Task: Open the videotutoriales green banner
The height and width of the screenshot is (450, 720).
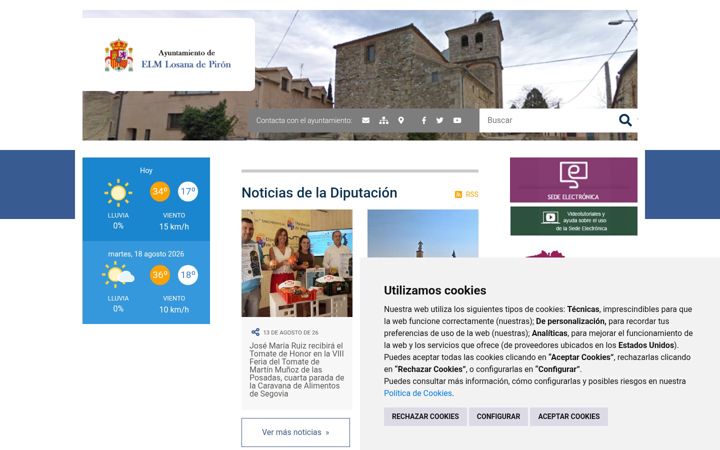Action: coord(574,221)
